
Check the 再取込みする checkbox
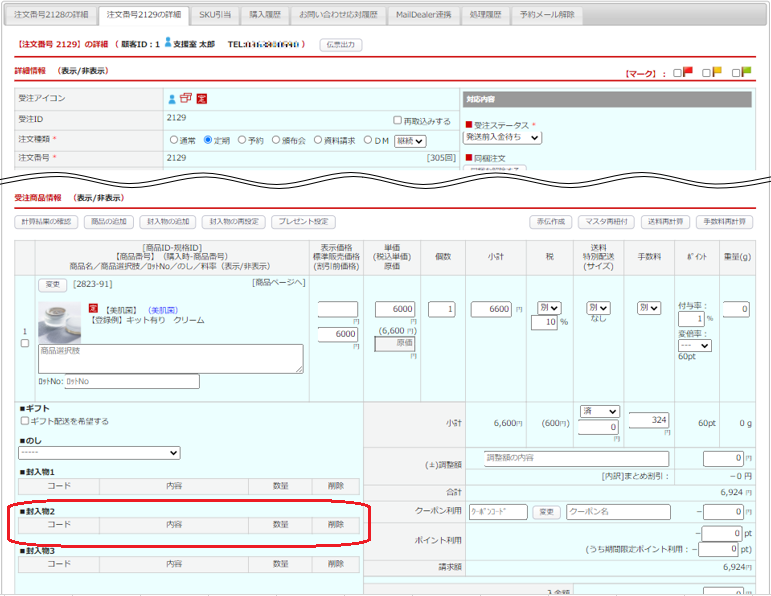coord(398,121)
